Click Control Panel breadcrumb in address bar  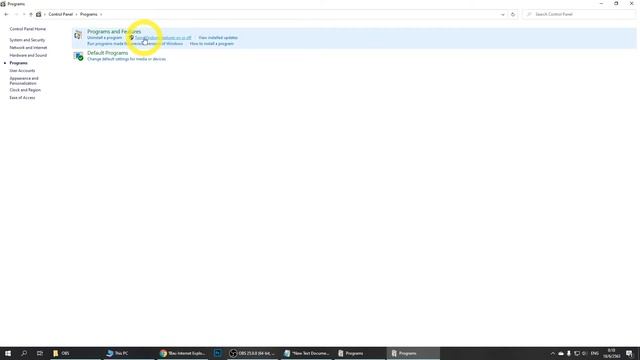[x=60, y=14]
